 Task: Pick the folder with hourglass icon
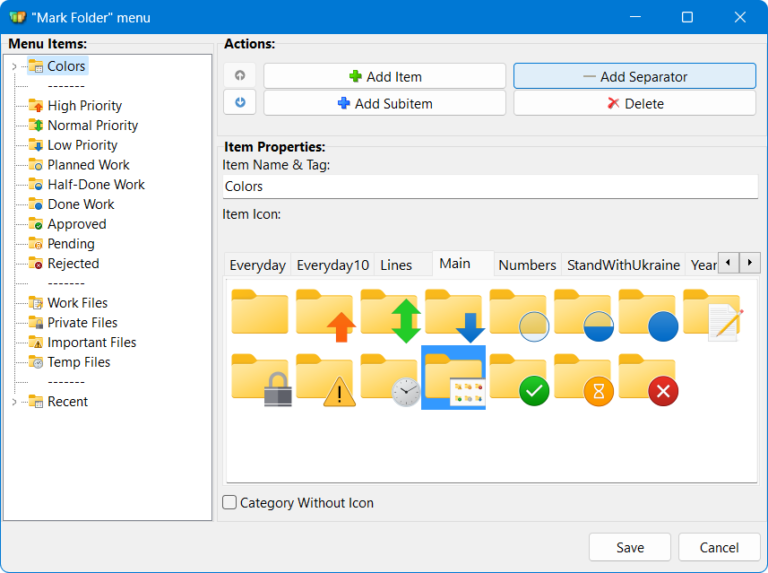coord(583,379)
